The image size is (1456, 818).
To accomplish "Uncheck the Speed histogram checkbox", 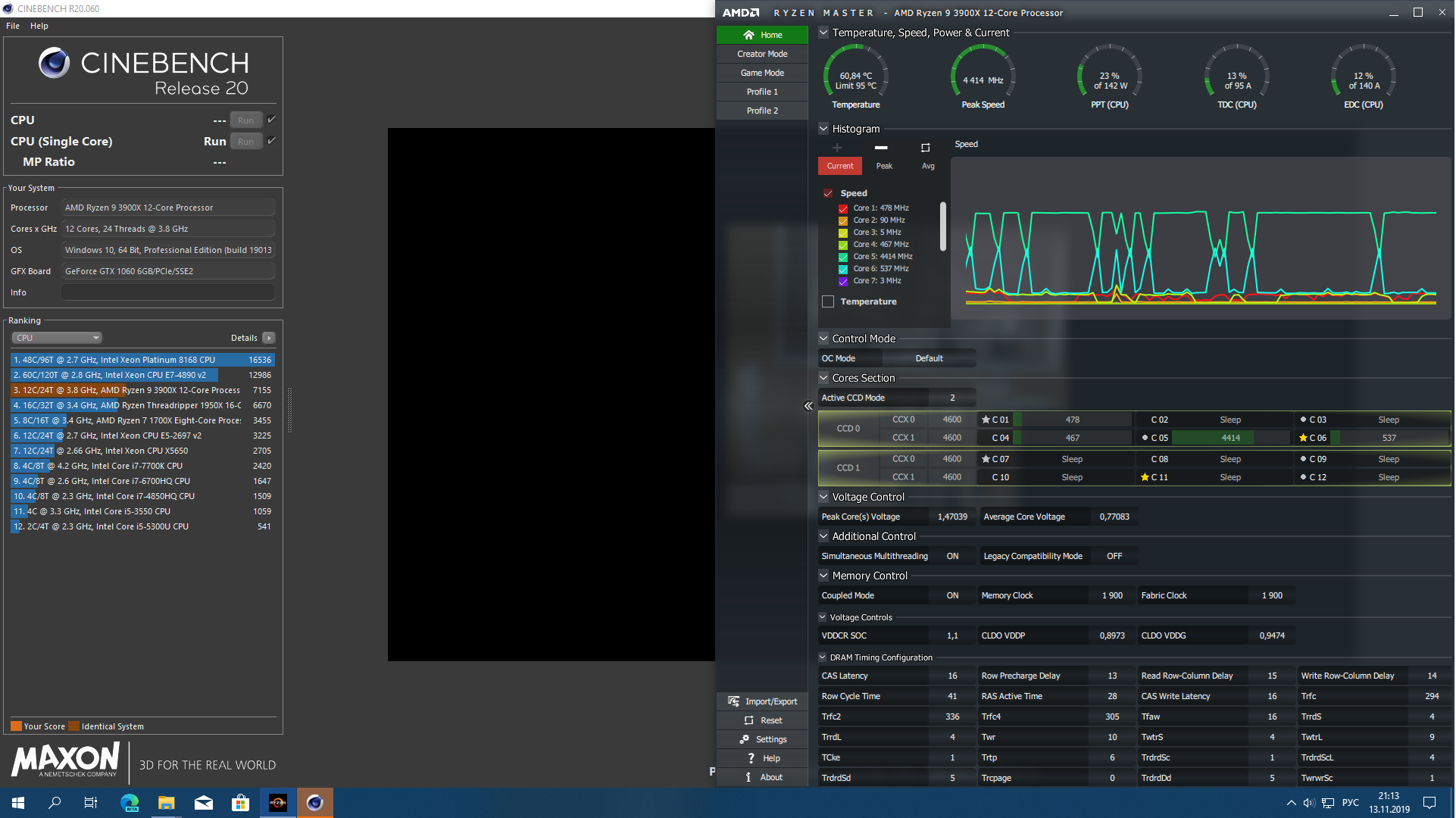I will [x=828, y=193].
